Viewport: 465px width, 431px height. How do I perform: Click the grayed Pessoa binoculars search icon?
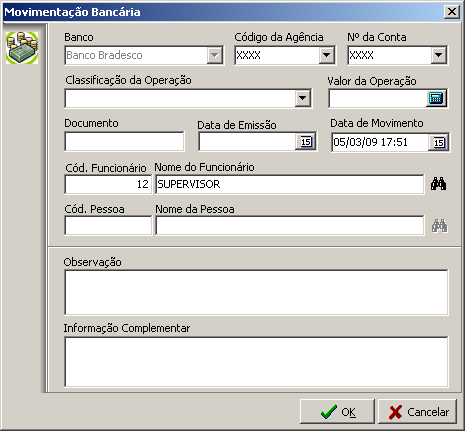(x=440, y=226)
